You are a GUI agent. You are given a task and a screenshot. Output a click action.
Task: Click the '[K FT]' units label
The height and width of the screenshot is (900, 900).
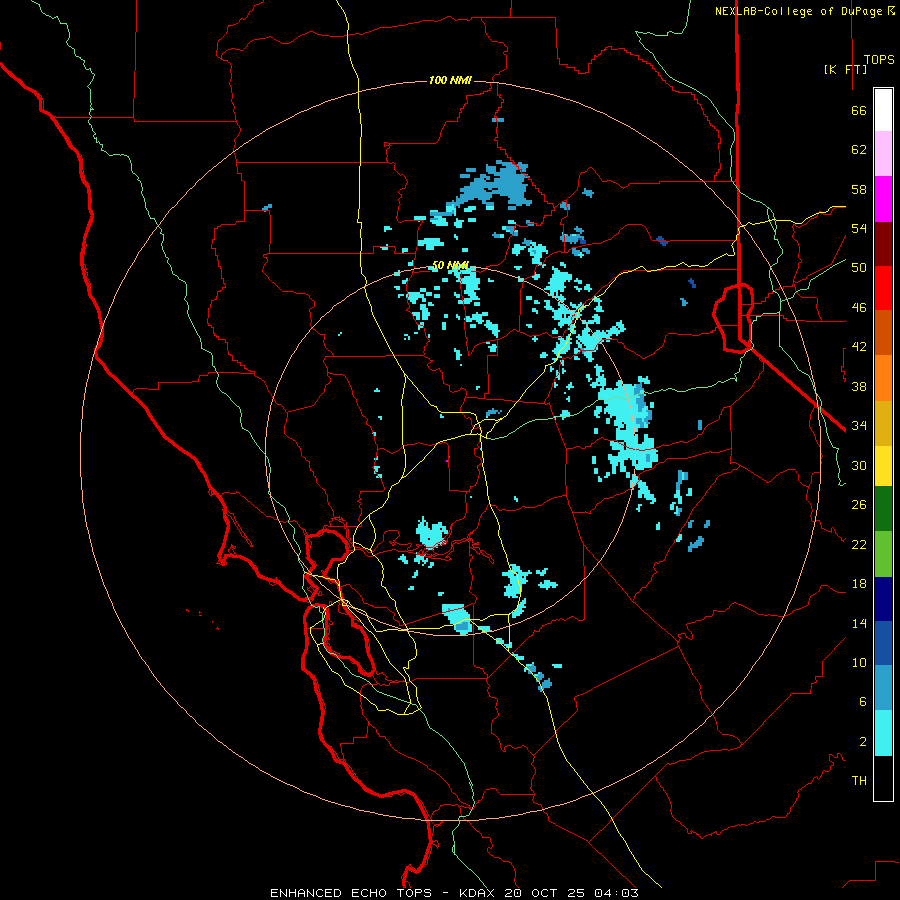pos(845,69)
